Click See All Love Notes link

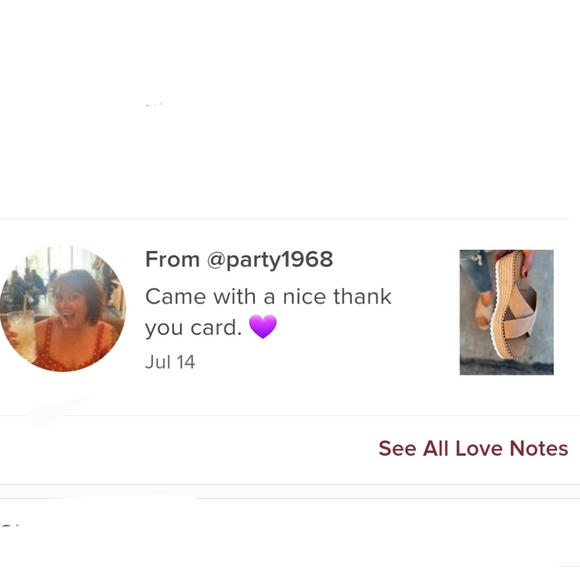(x=473, y=448)
